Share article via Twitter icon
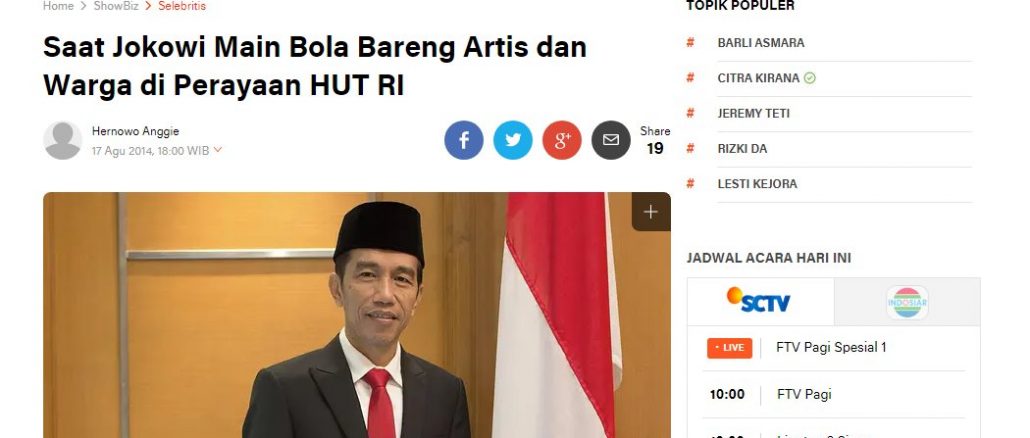This screenshot has width=1030, height=438. tap(513, 140)
